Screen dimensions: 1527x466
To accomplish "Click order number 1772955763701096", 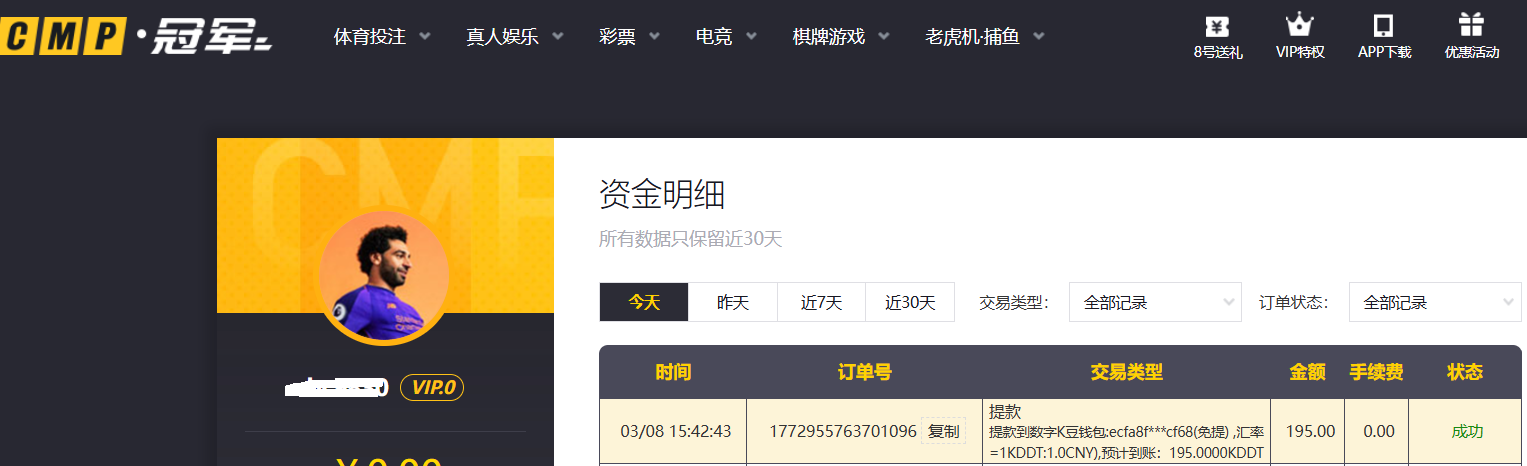I will pos(843,432).
